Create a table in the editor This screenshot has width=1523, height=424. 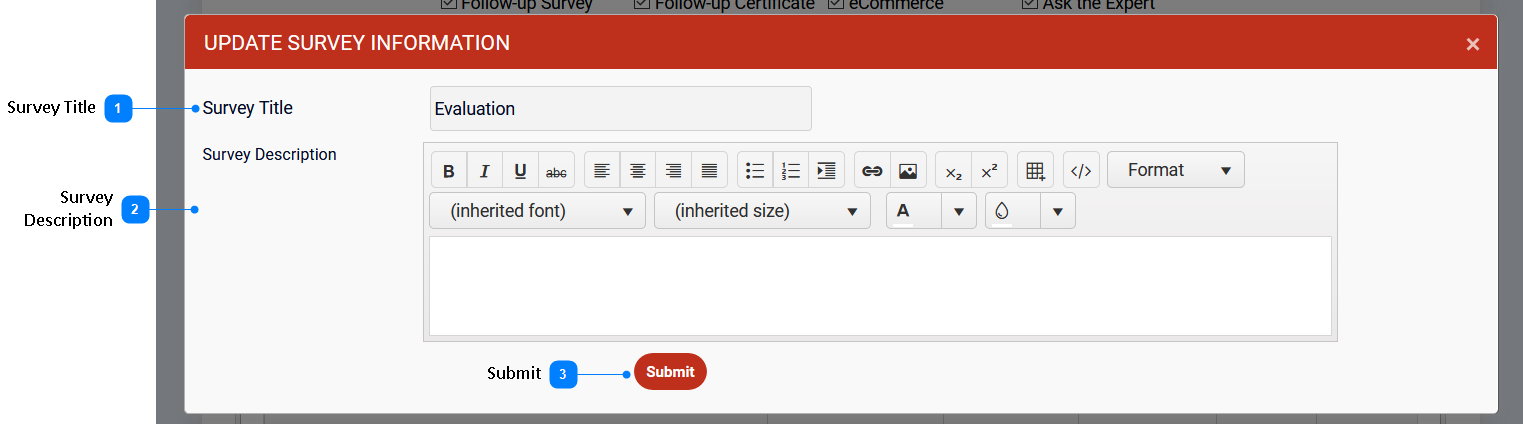tap(1035, 171)
